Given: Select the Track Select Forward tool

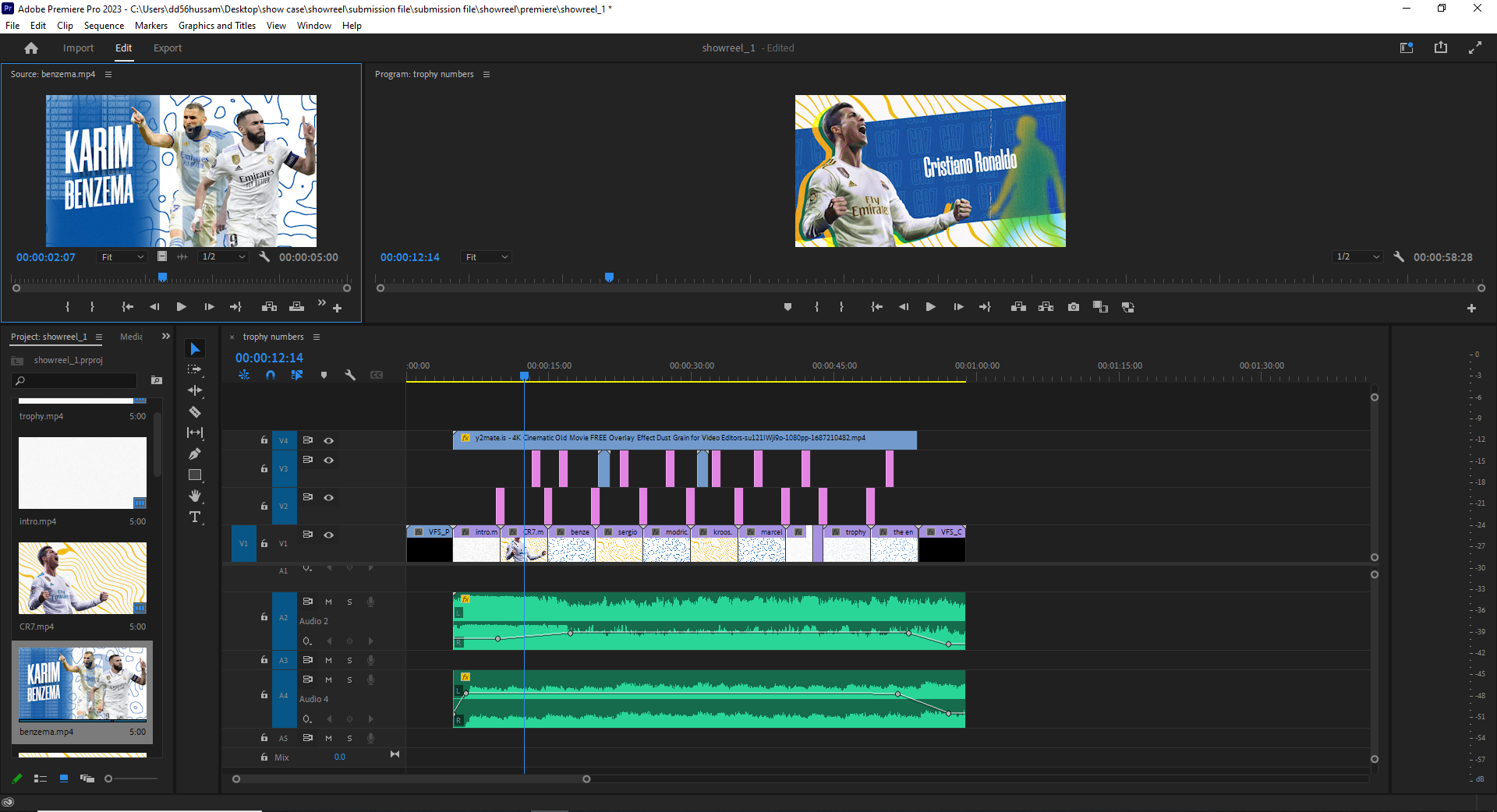Looking at the screenshot, I should pos(195,369).
